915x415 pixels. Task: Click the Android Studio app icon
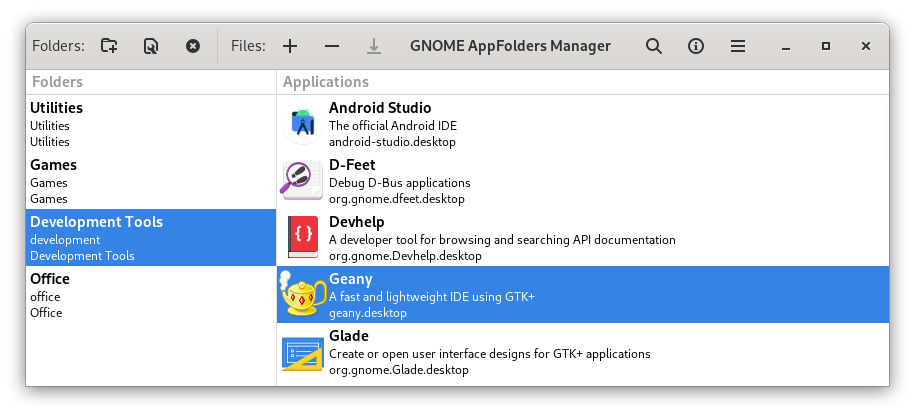click(x=302, y=124)
